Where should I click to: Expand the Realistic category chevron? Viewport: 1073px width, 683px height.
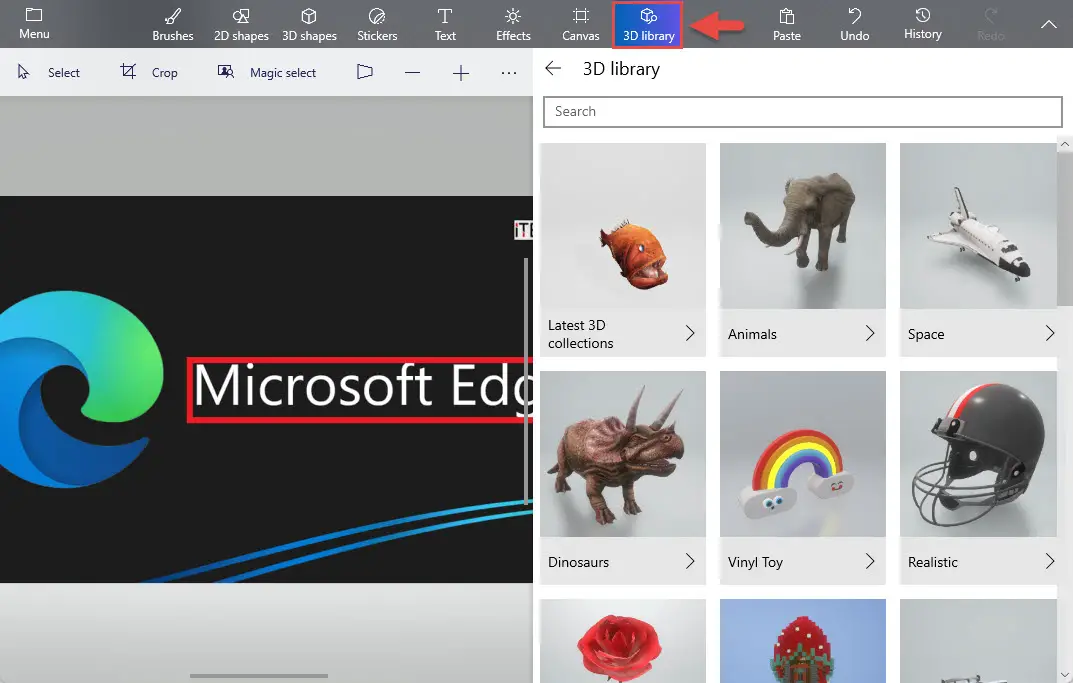pyautogui.click(x=1050, y=561)
